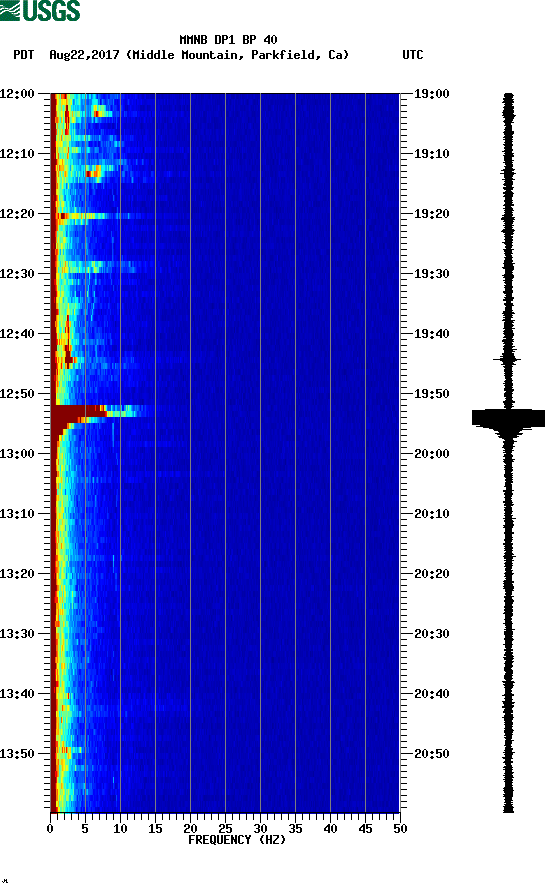
Task: Click the 13:10 PDT time label
Action: [x=18, y=514]
